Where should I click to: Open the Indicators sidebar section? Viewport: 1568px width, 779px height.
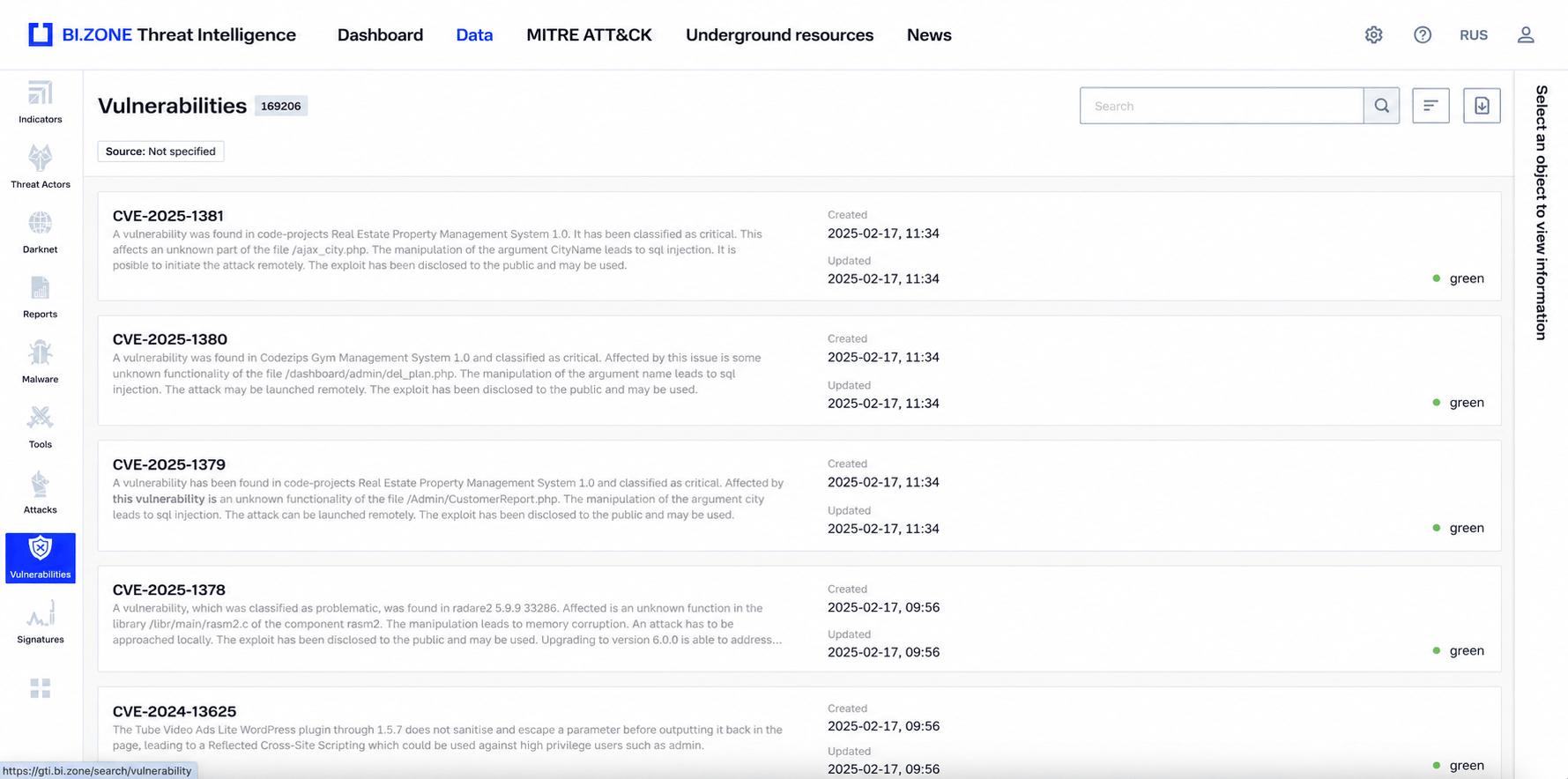pos(41,101)
